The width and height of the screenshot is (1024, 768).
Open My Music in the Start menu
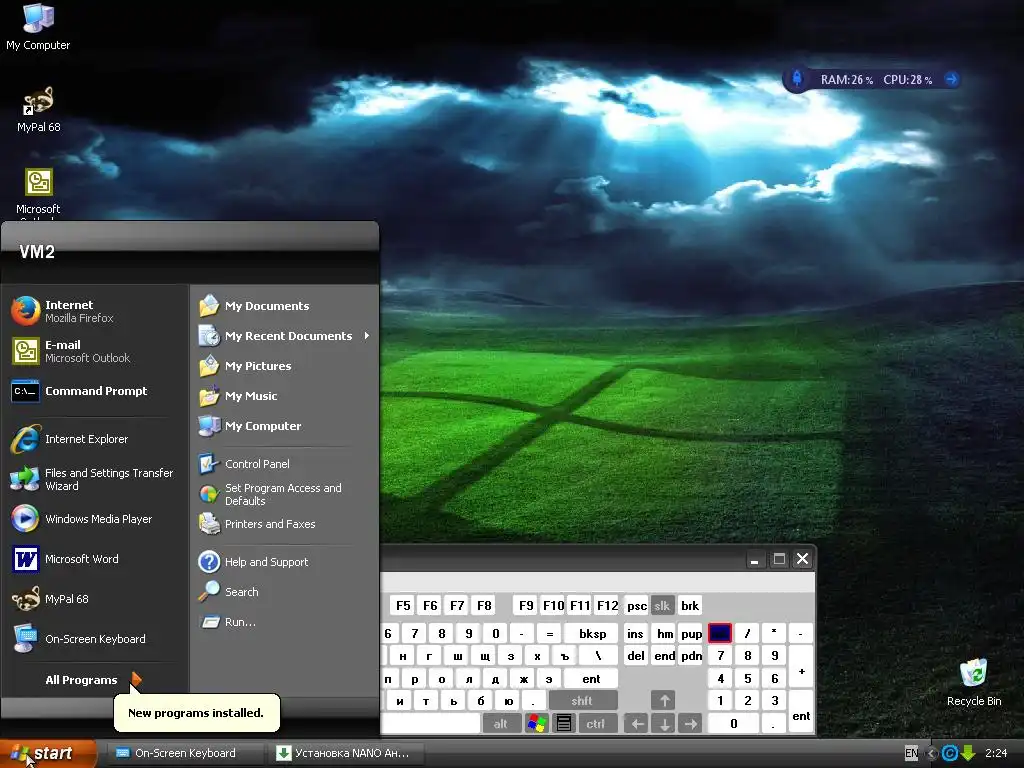(x=285, y=396)
